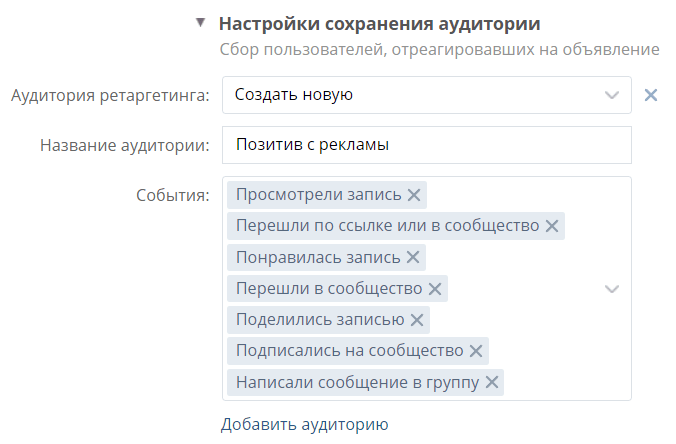Screen dimensions: 676x444
Task: Remove "Перешли по ссылке или в сообщество" tag
Action: click(552, 226)
